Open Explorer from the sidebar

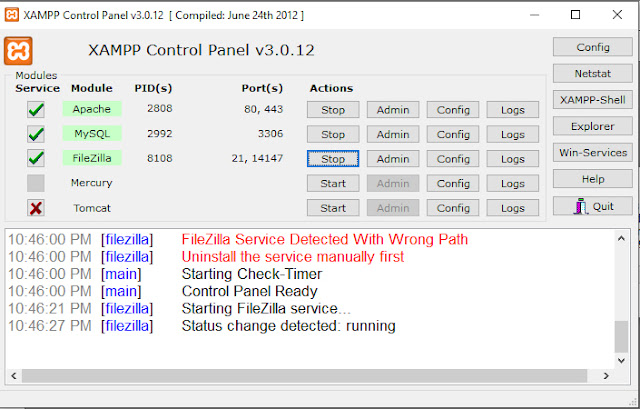[593, 126]
